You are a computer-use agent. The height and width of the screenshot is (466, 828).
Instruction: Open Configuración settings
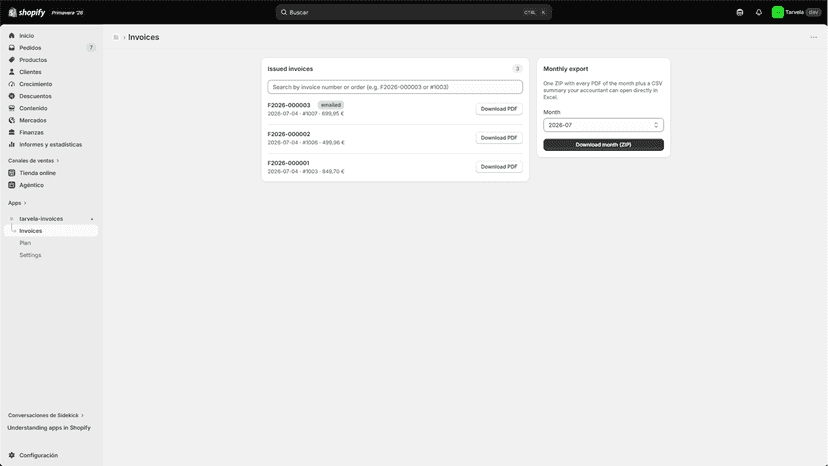coord(39,455)
